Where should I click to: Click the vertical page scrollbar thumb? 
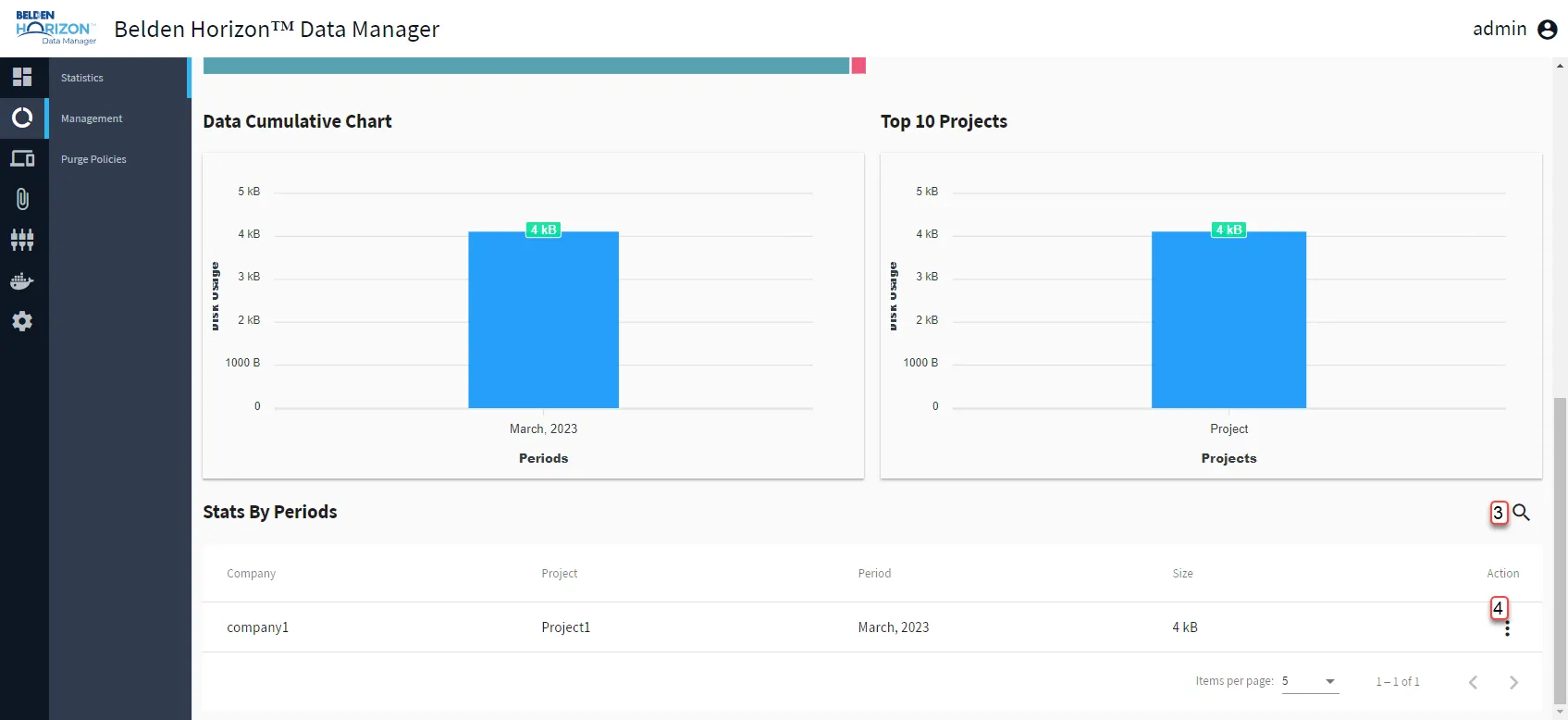pyautogui.click(x=1561, y=551)
